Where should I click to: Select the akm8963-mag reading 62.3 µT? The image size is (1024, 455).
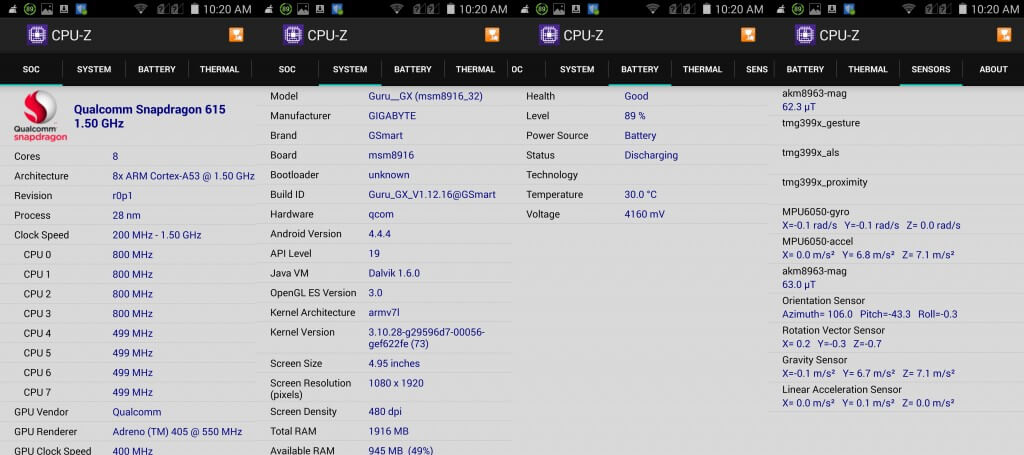[799, 106]
